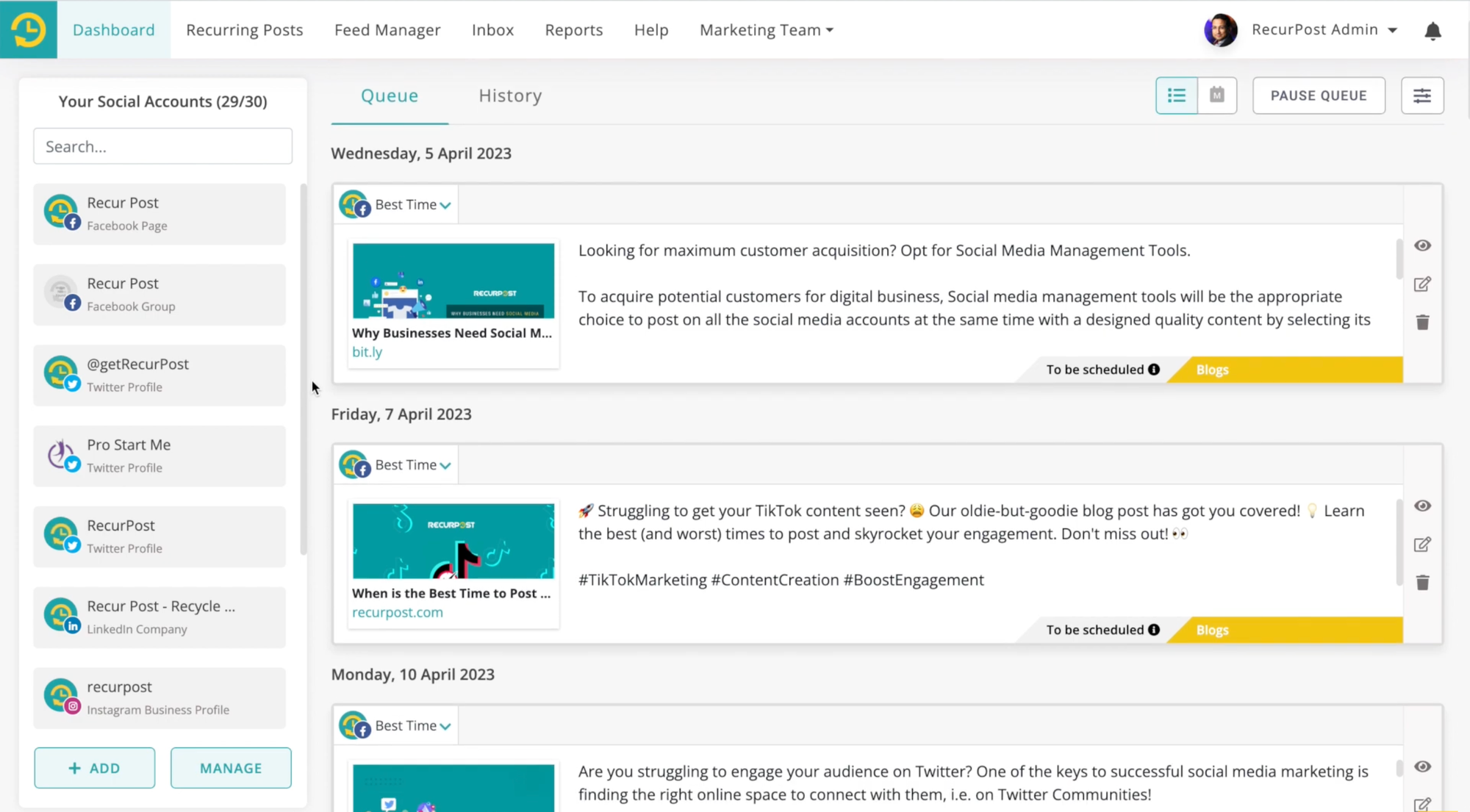
Task: Preview the Wednesday 5 April post via eye icon
Action: 1422,245
